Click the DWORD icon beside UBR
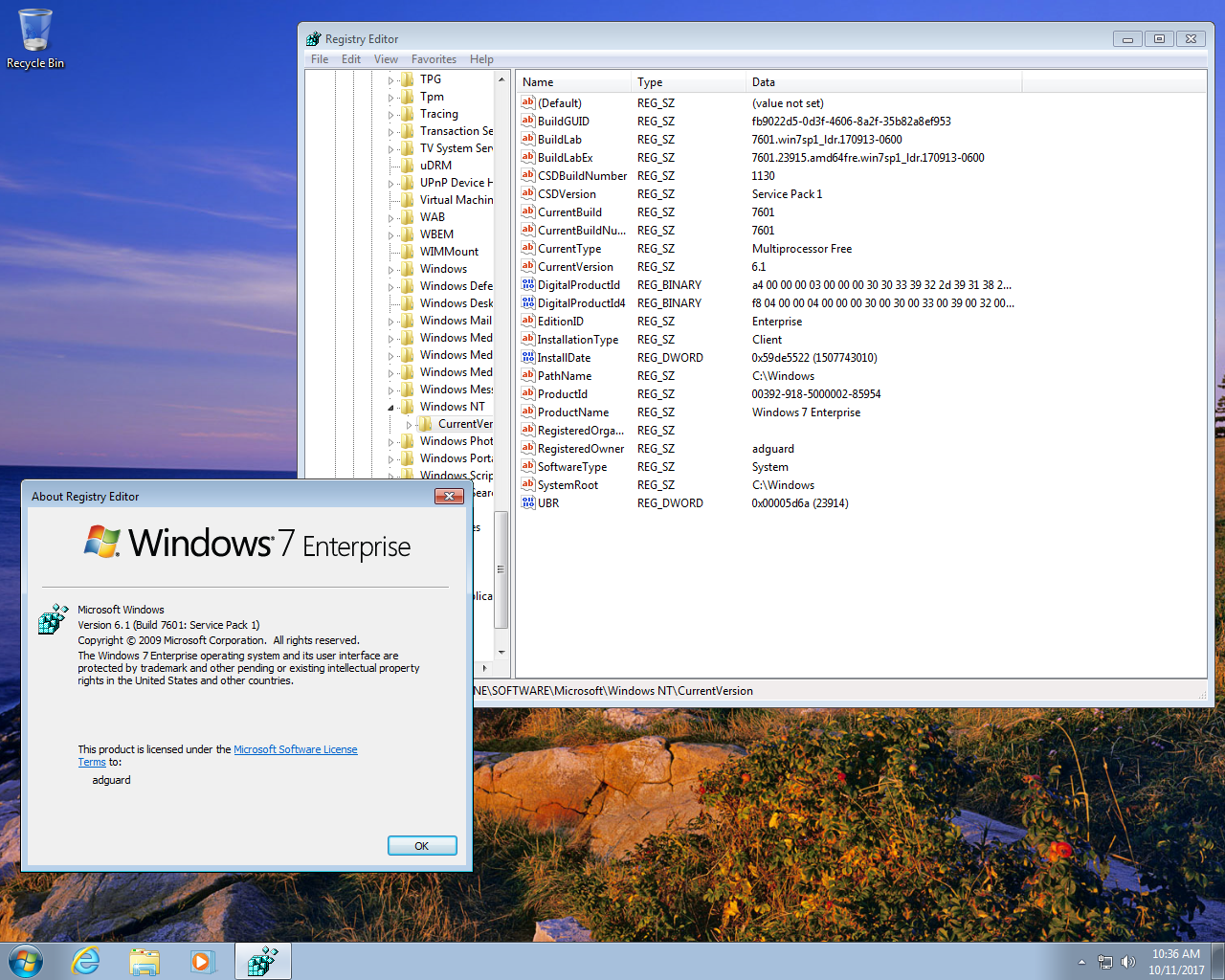 point(528,502)
